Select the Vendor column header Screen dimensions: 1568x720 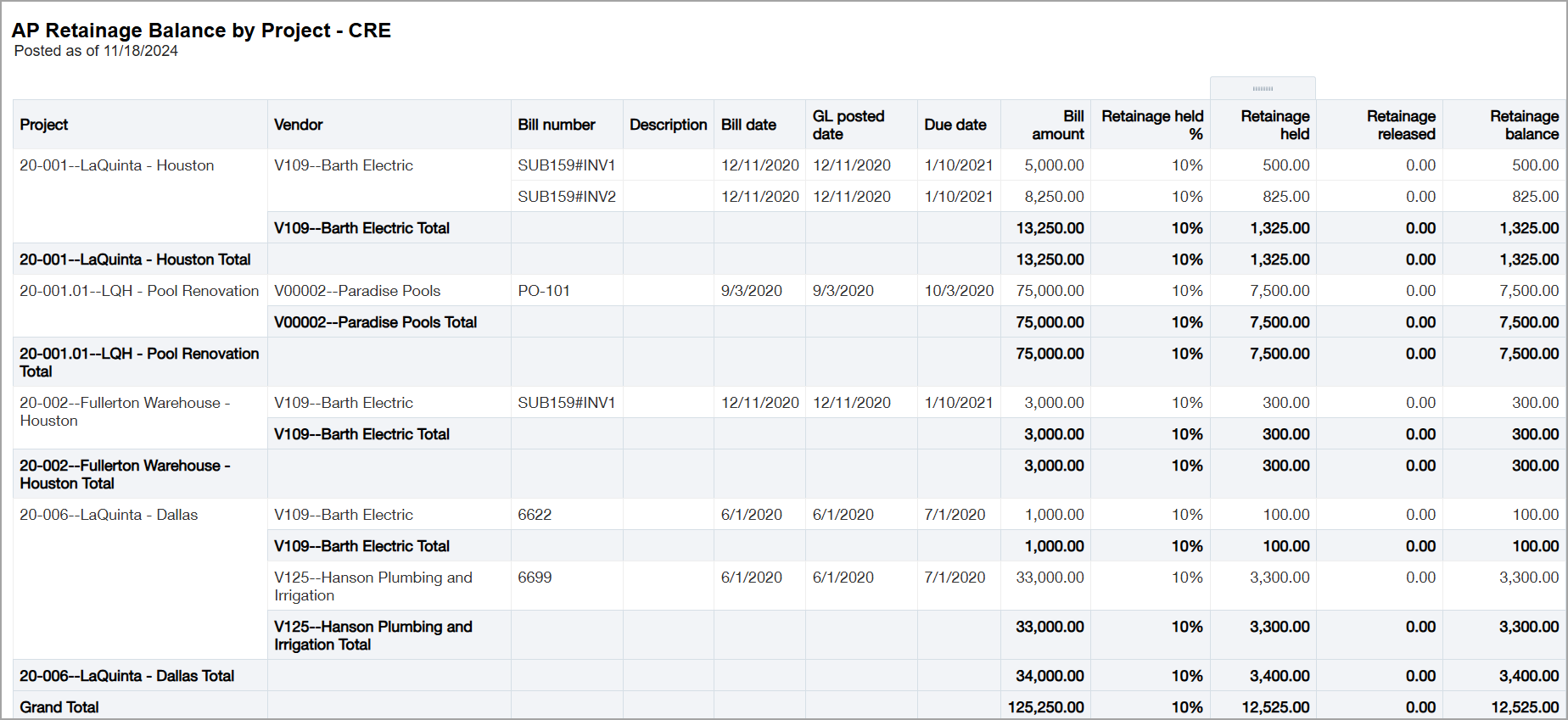coord(299,125)
